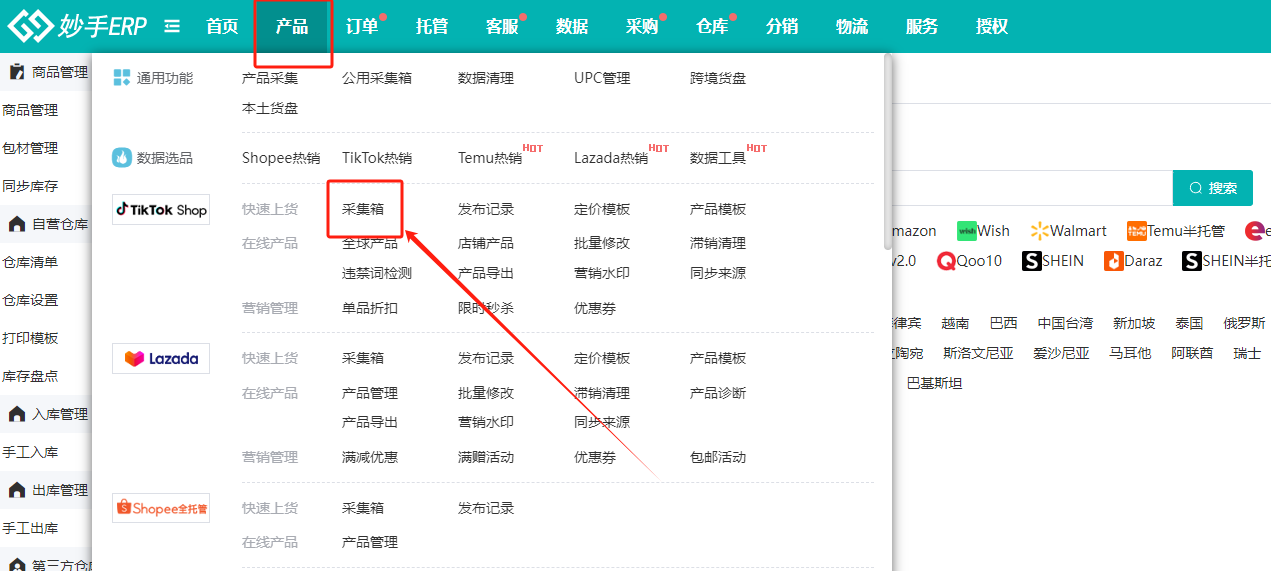Viewport: 1271px width, 571px height.
Task: Click the 通用功能 grid icon
Action: click(x=122, y=78)
